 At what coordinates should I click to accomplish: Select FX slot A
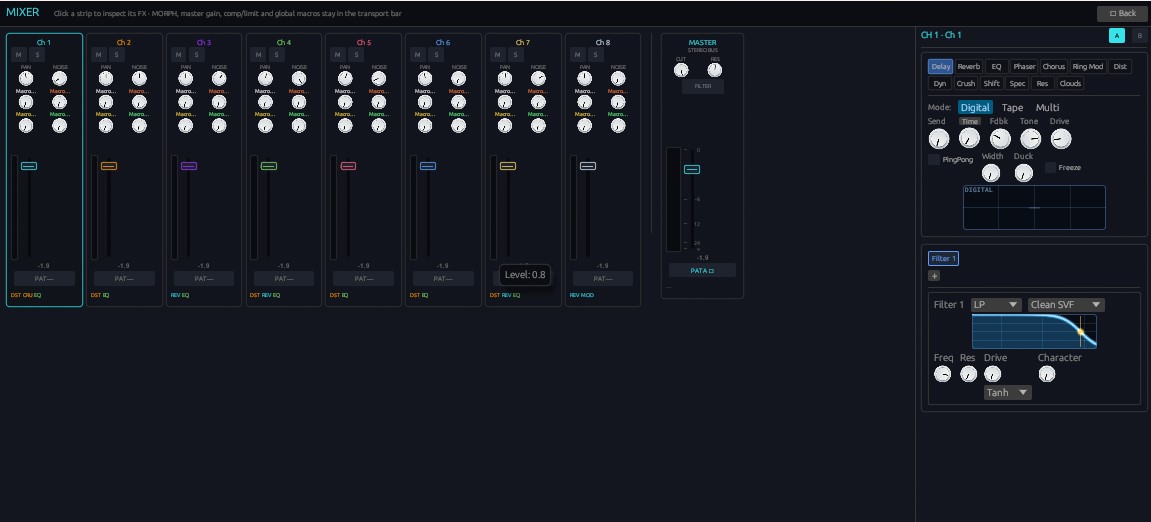[1116, 35]
